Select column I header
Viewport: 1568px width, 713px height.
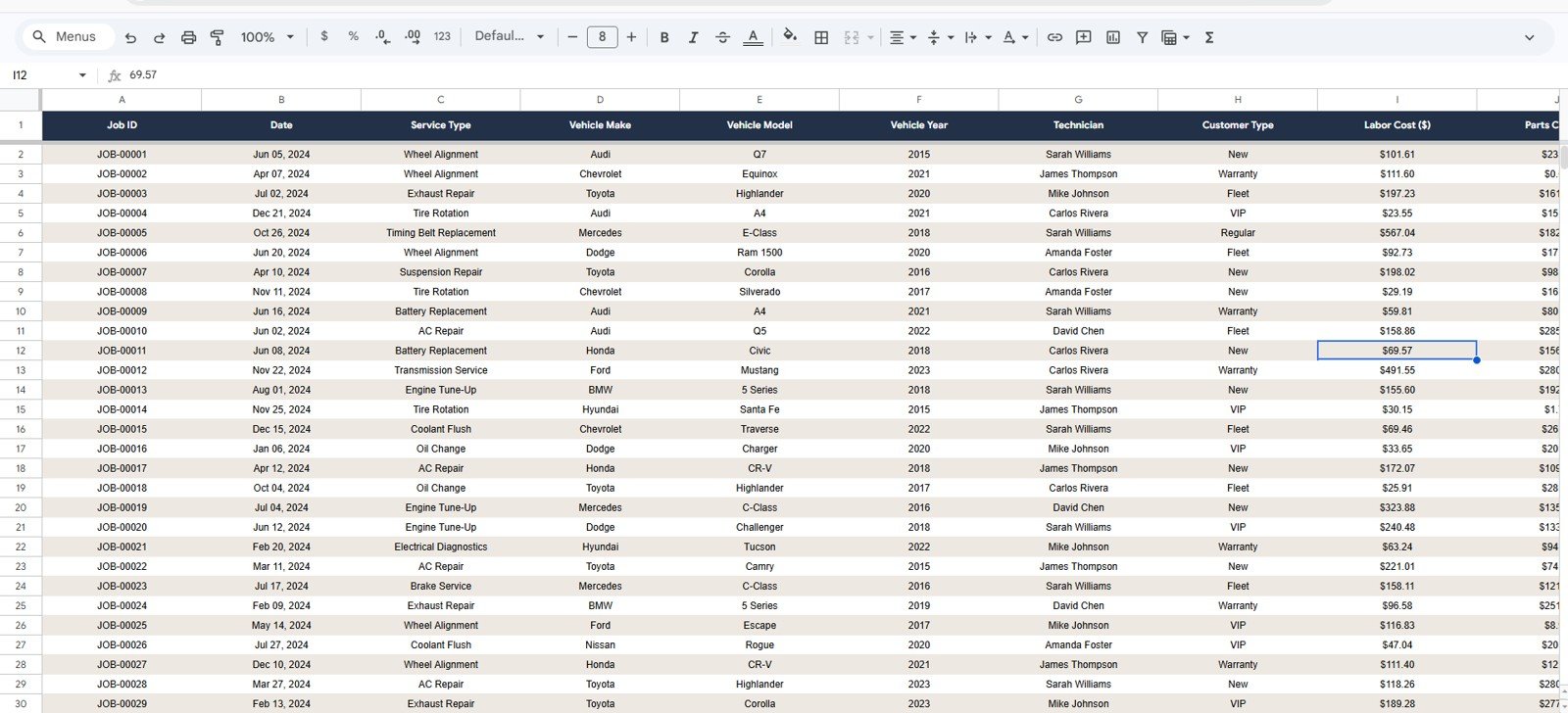click(1396, 99)
